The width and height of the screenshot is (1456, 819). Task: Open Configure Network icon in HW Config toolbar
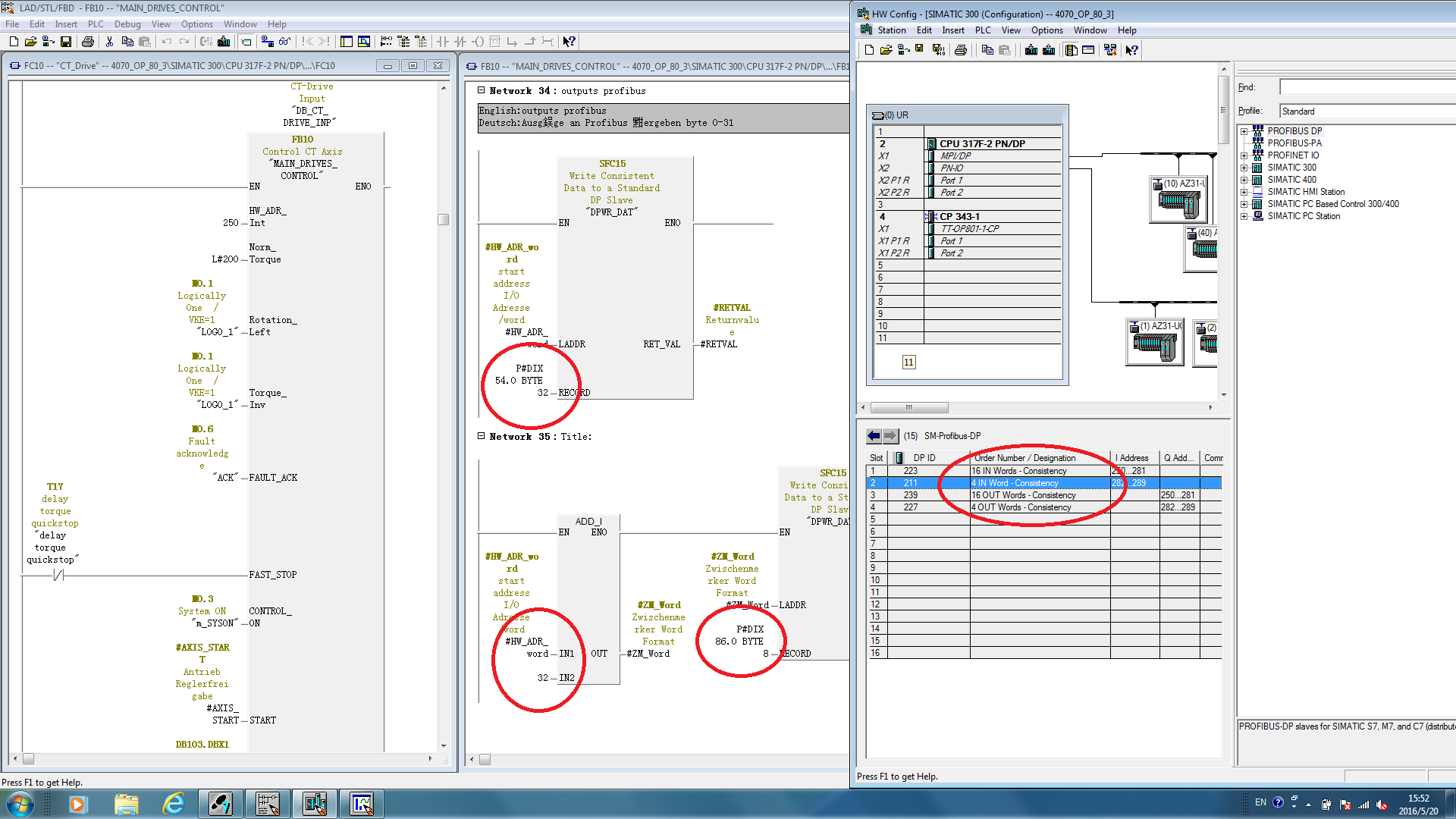point(1110,50)
